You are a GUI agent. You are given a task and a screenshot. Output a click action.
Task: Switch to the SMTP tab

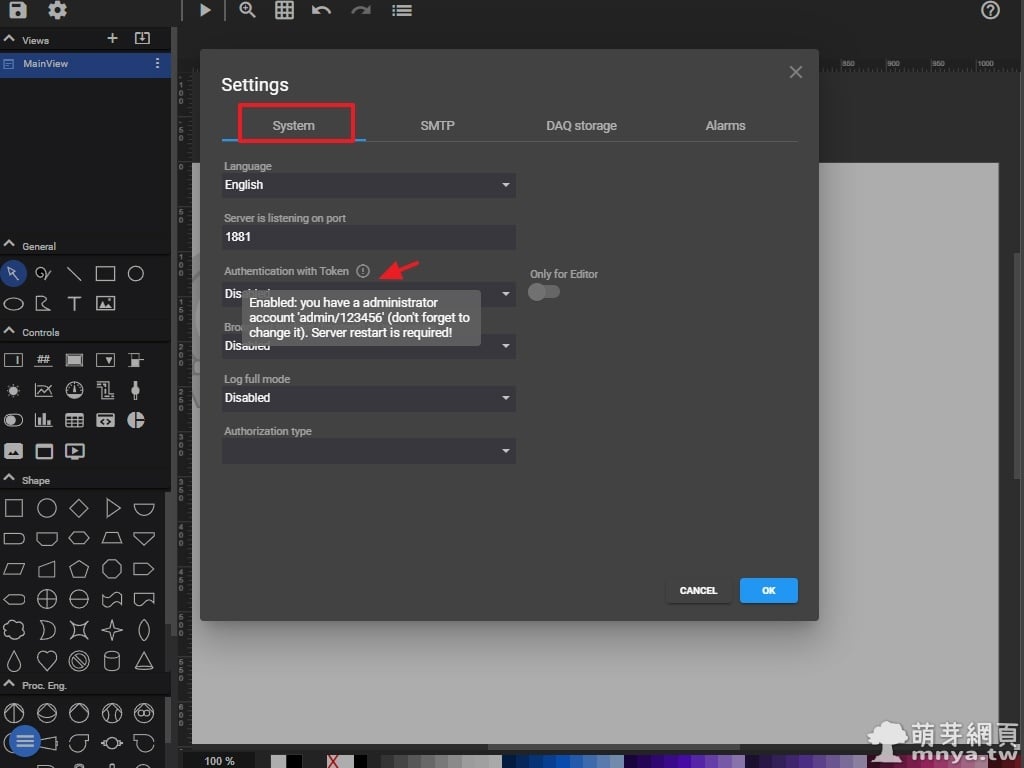pos(437,126)
